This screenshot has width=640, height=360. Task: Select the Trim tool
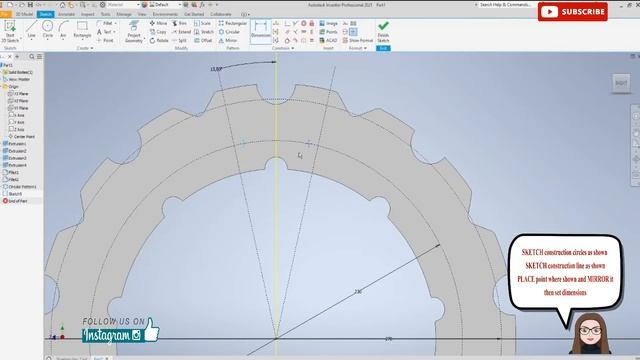180,23
